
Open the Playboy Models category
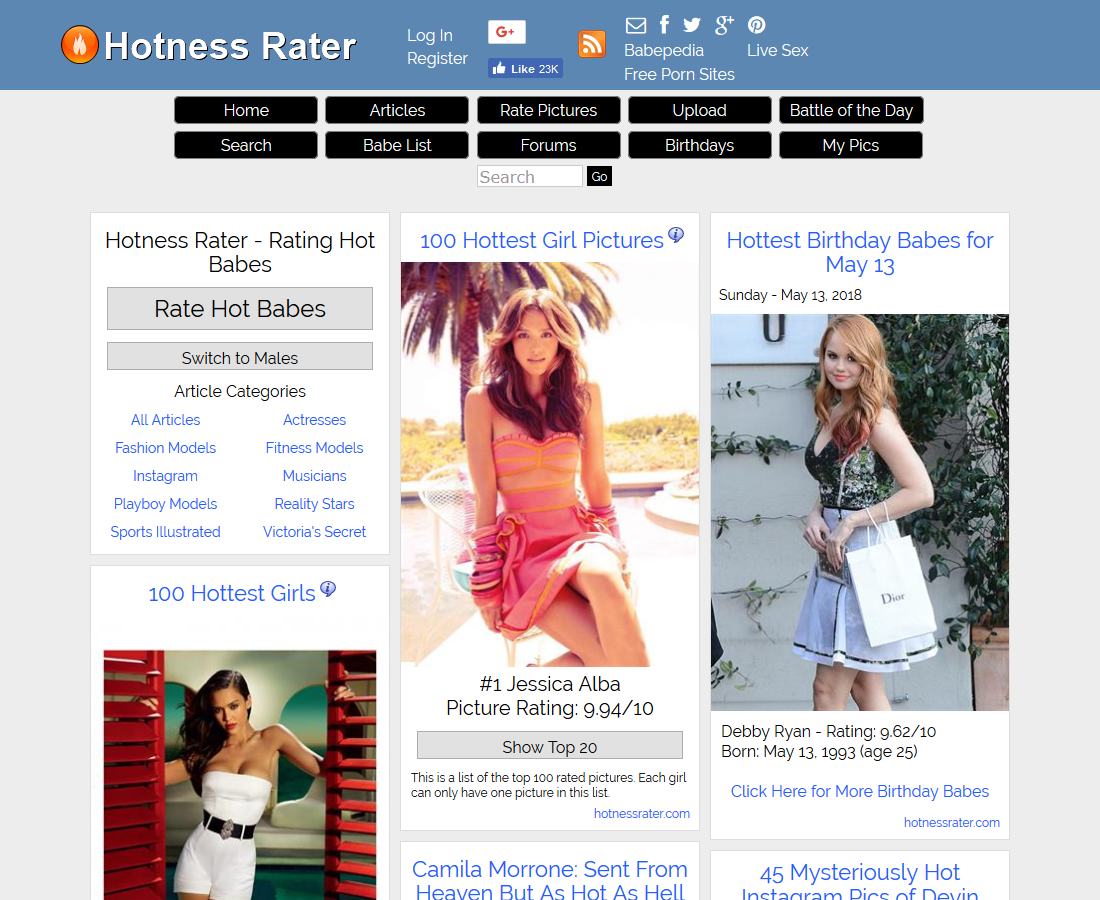pos(166,504)
